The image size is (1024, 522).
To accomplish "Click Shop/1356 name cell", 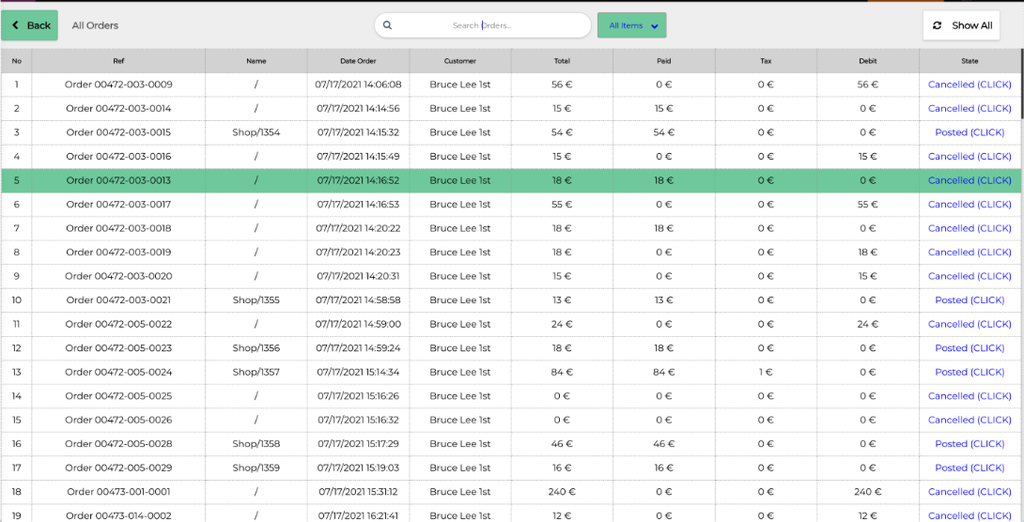I will 256,348.
